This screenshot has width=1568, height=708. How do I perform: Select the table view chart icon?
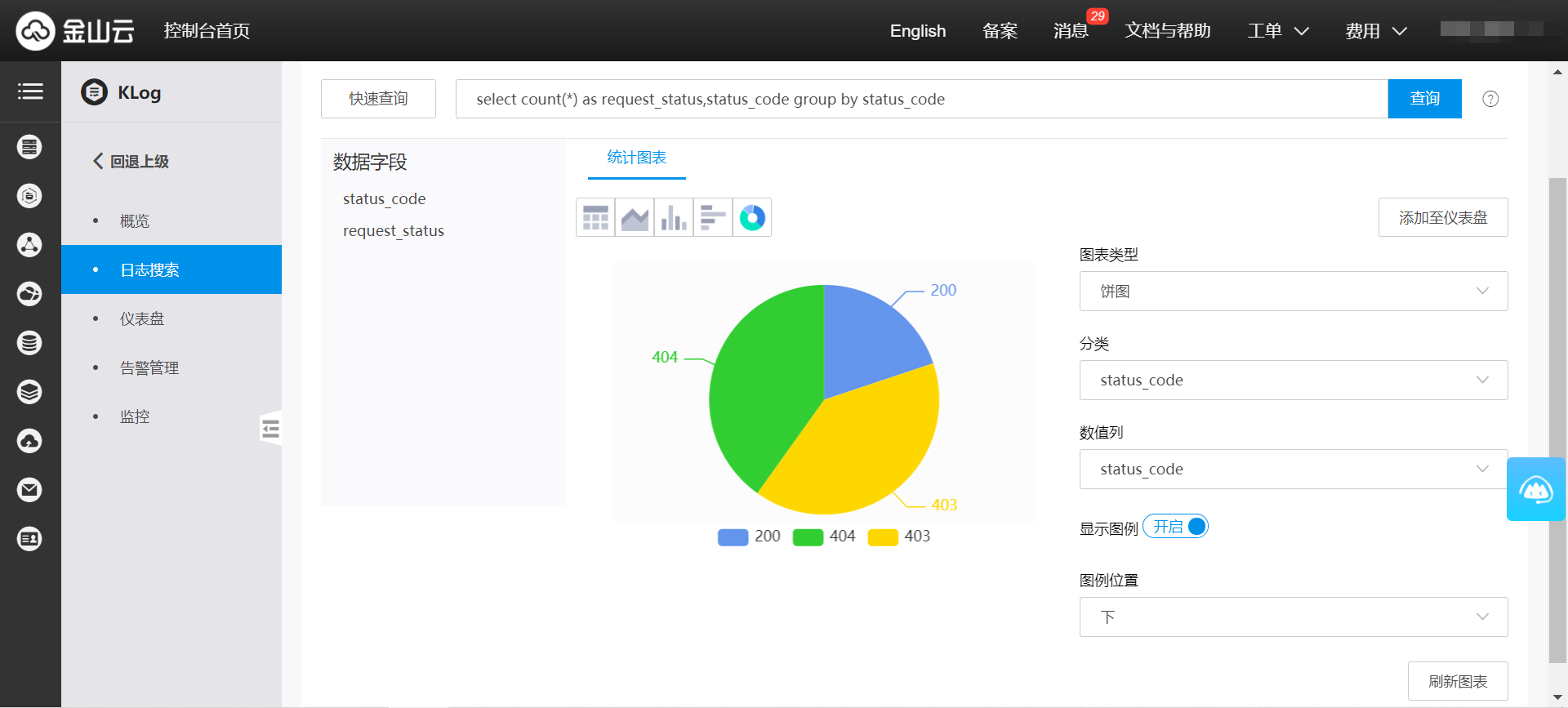(595, 218)
